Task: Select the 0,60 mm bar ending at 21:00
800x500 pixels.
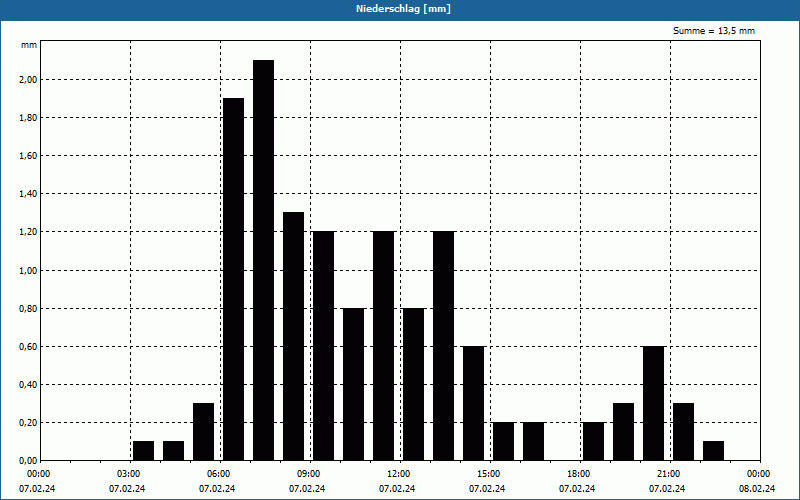Action: (x=654, y=403)
